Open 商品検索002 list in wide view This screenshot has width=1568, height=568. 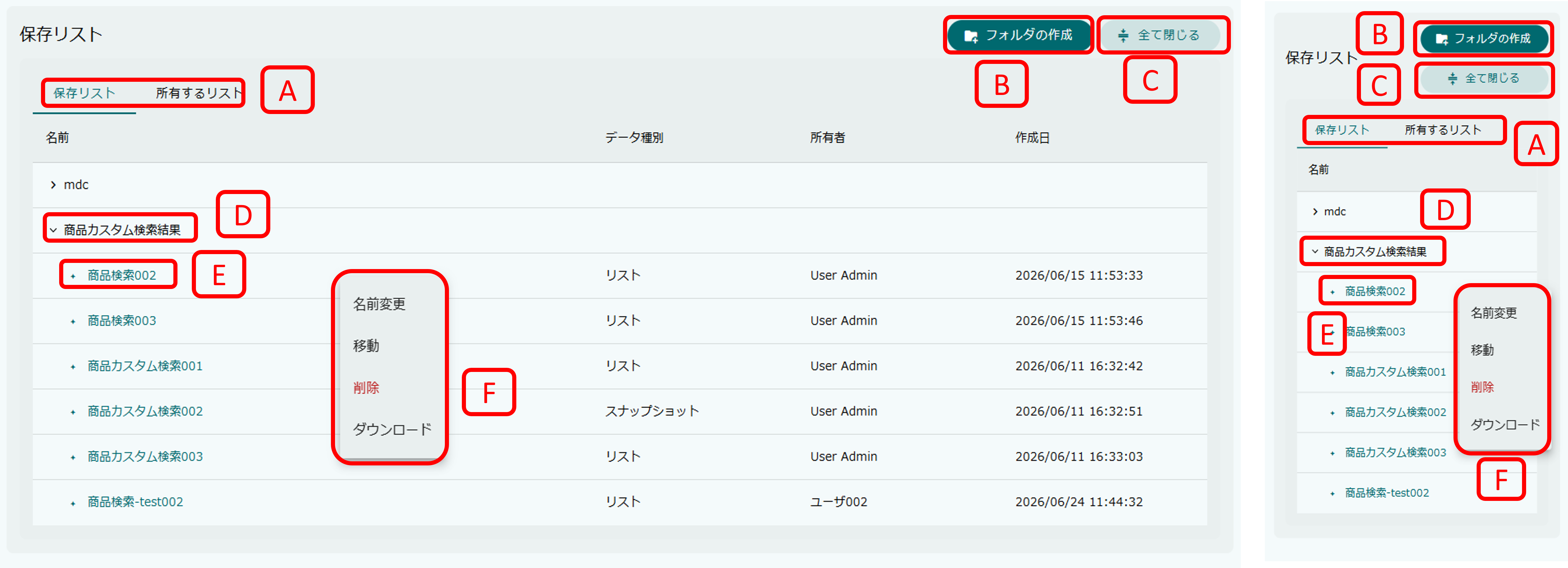[x=122, y=276]
